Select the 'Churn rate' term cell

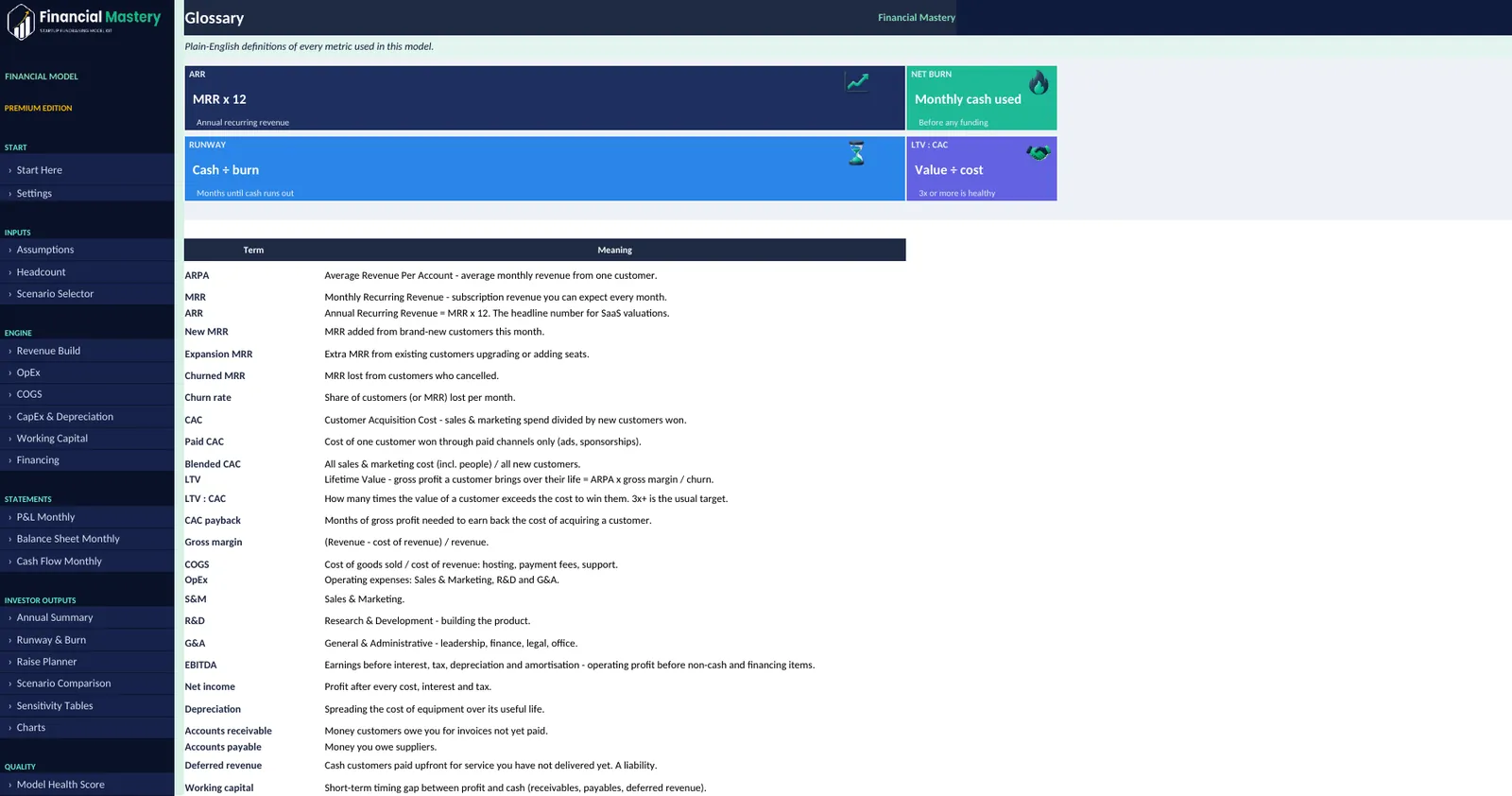pos(208,398)
